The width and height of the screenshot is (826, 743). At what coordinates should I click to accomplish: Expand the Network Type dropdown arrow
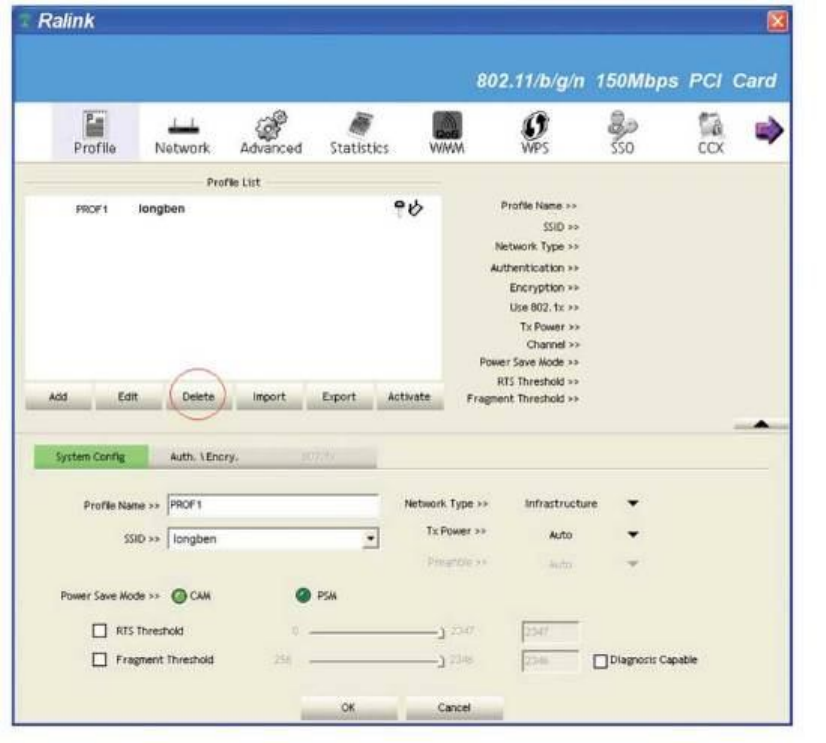(x=633, y=504)
